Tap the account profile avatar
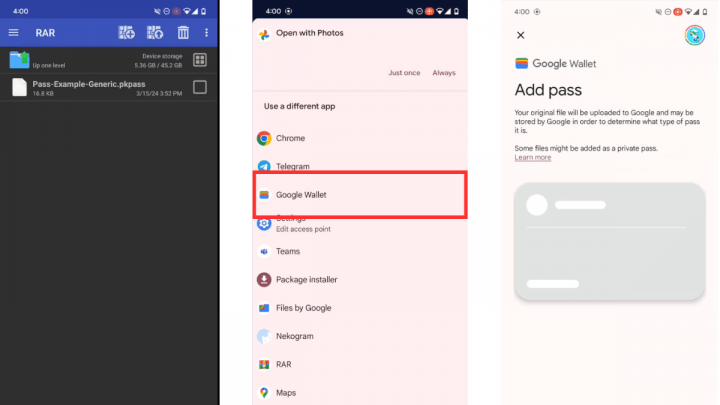The image size is (720, 405). pyautogui.click(x=695, y=35)
